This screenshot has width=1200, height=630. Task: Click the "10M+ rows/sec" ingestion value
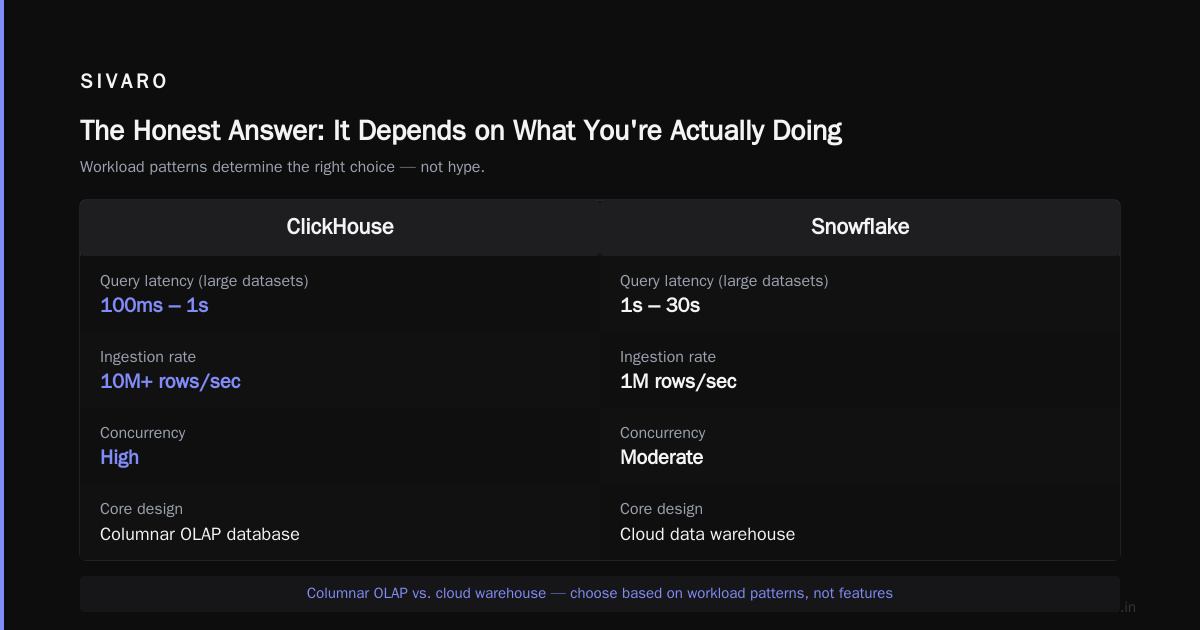click(170, 381)
